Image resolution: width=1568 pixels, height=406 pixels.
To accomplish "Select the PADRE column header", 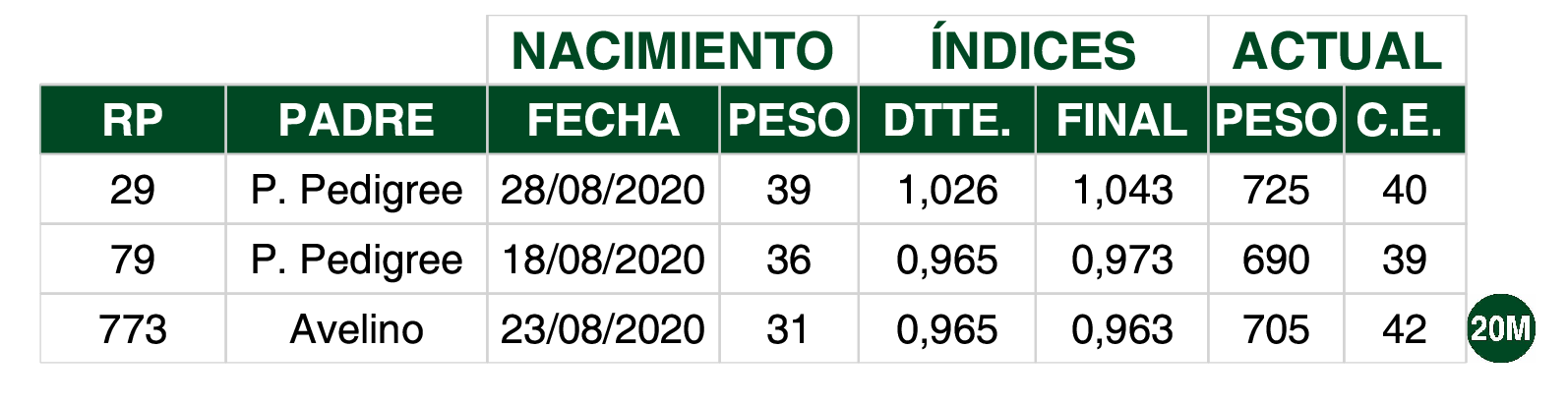I will click(356, 120).
